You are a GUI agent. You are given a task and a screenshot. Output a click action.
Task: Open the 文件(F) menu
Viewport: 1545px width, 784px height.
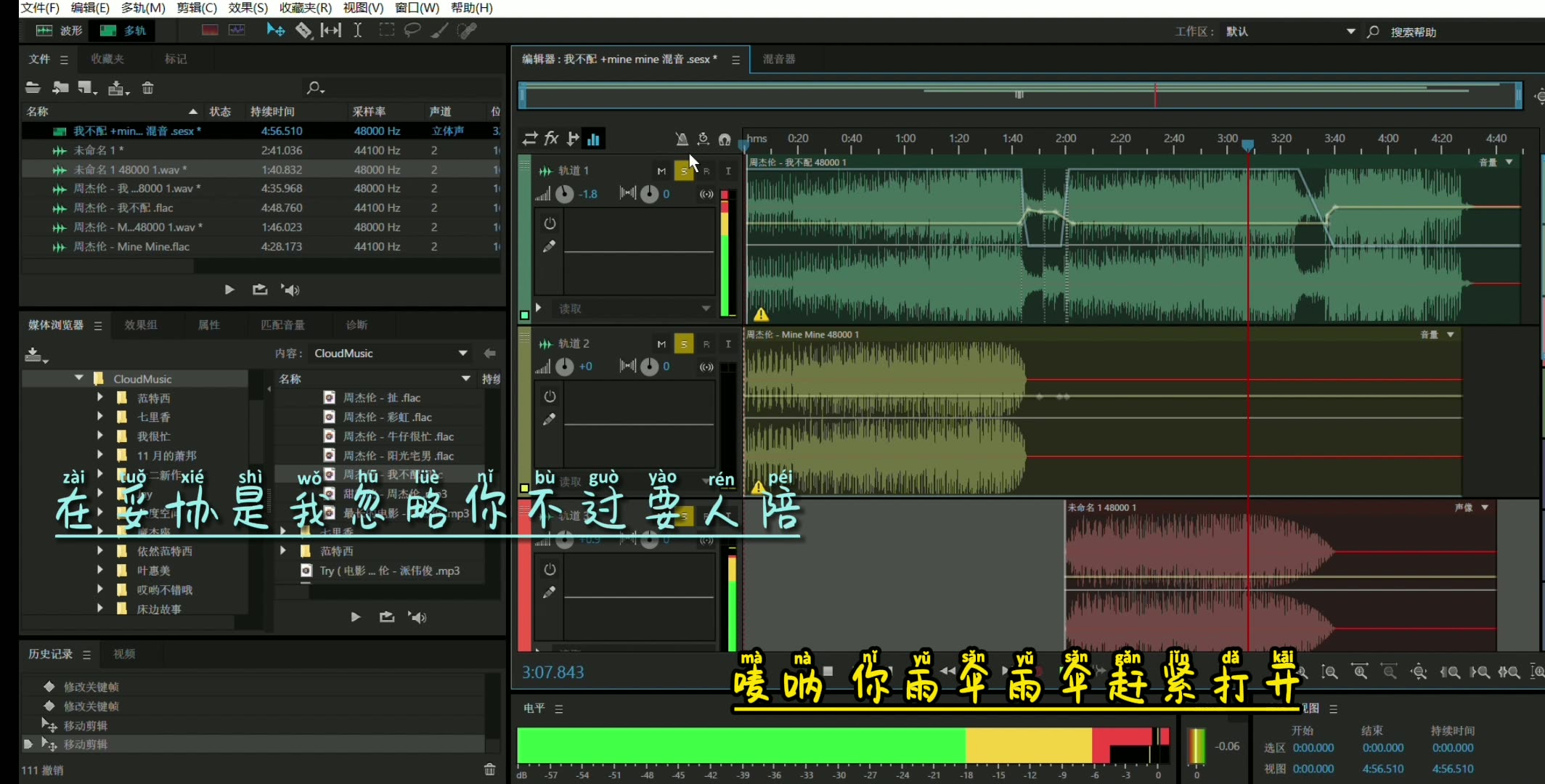[39, 8]
